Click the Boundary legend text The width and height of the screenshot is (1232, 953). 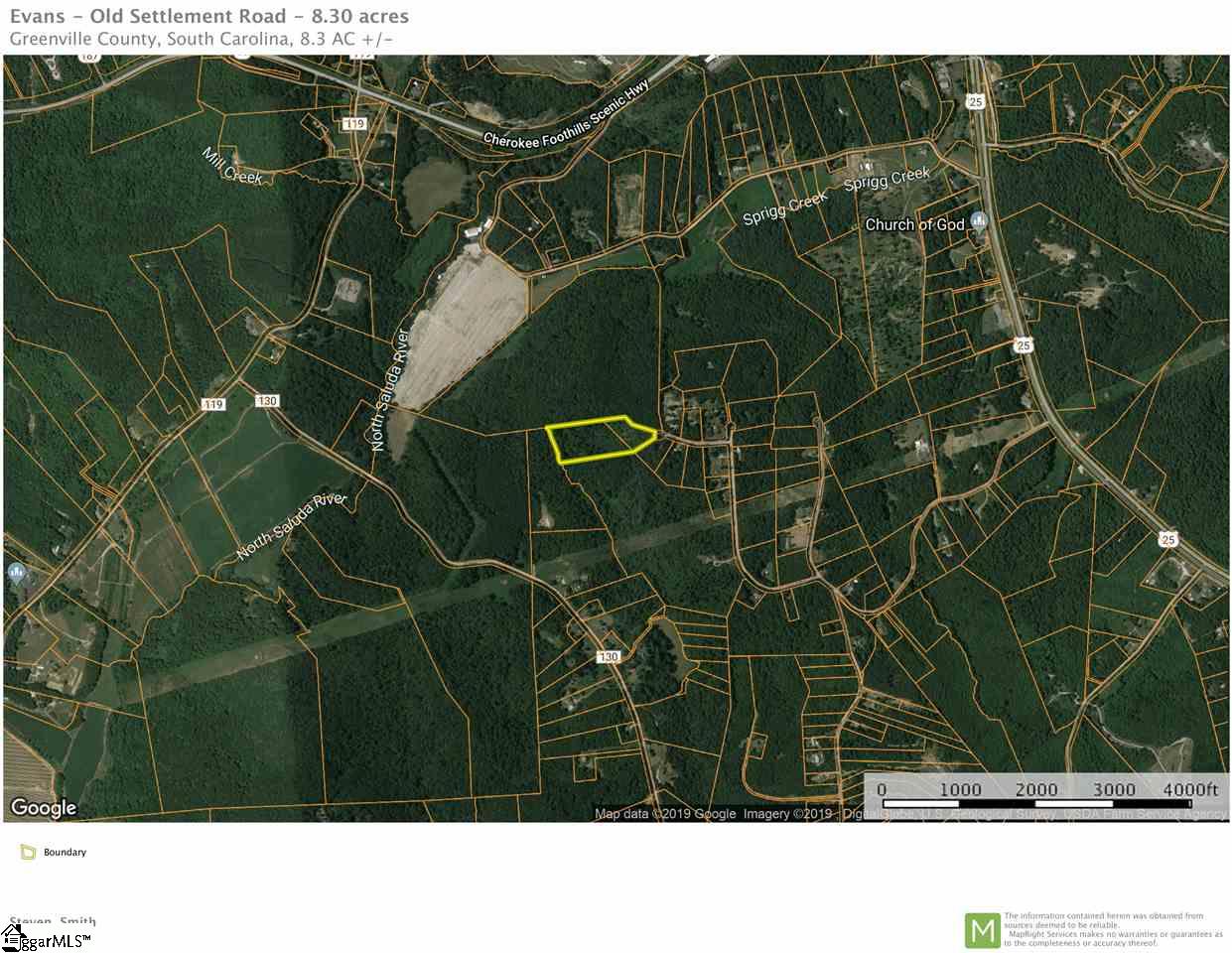[65, 852]
